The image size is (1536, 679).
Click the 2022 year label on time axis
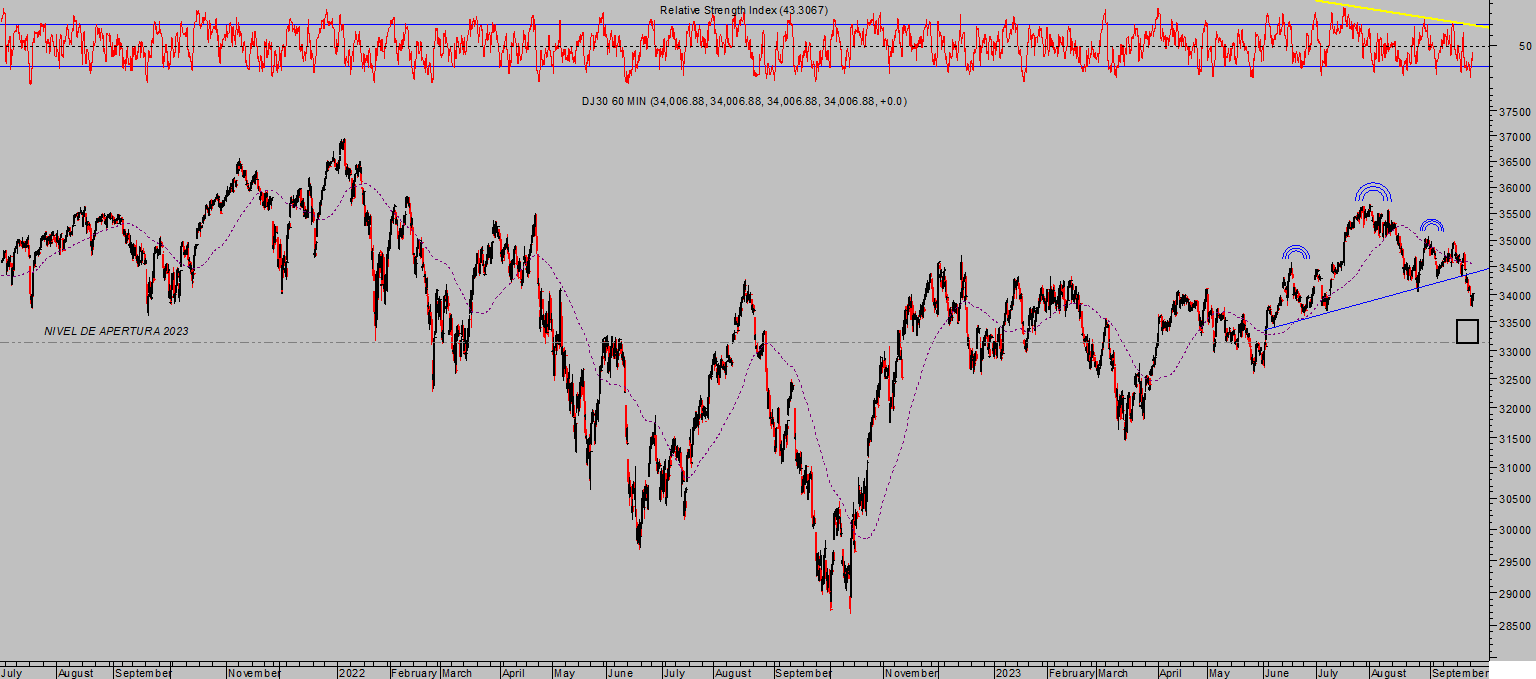coord(351,673)
